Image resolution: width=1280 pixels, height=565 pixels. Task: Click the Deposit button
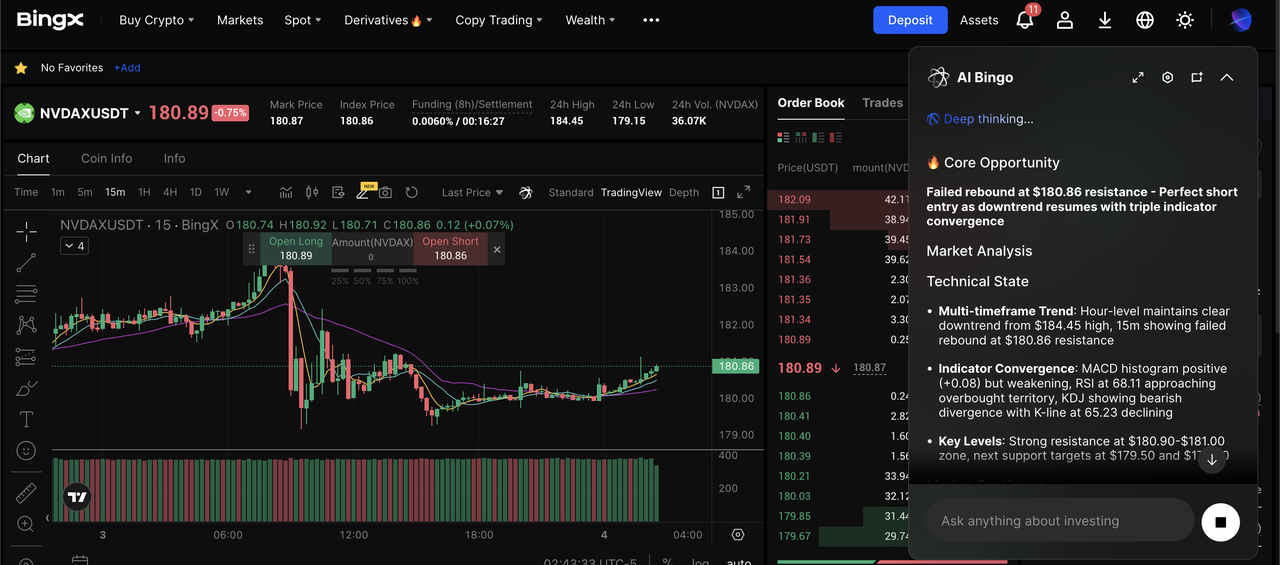click(x=909, y=20)
